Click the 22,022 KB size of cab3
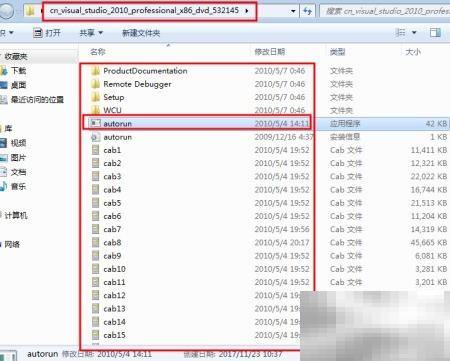This screenshot has height=361, width=450. pos(429,176)
